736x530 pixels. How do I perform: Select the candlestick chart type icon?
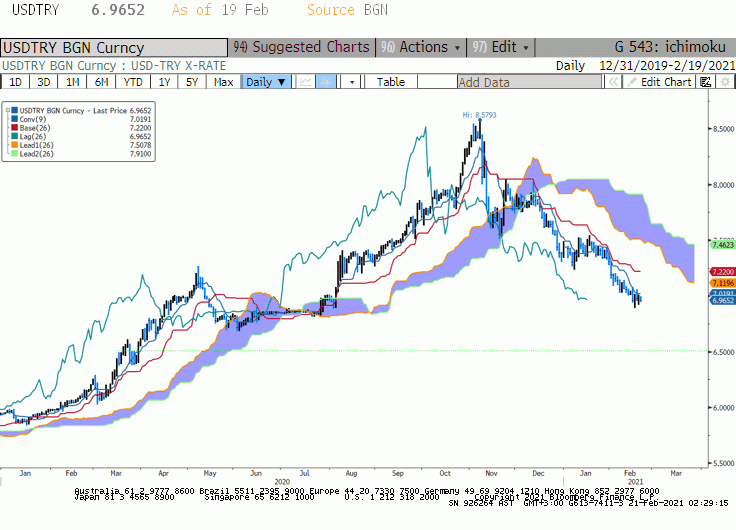[326, 82]
